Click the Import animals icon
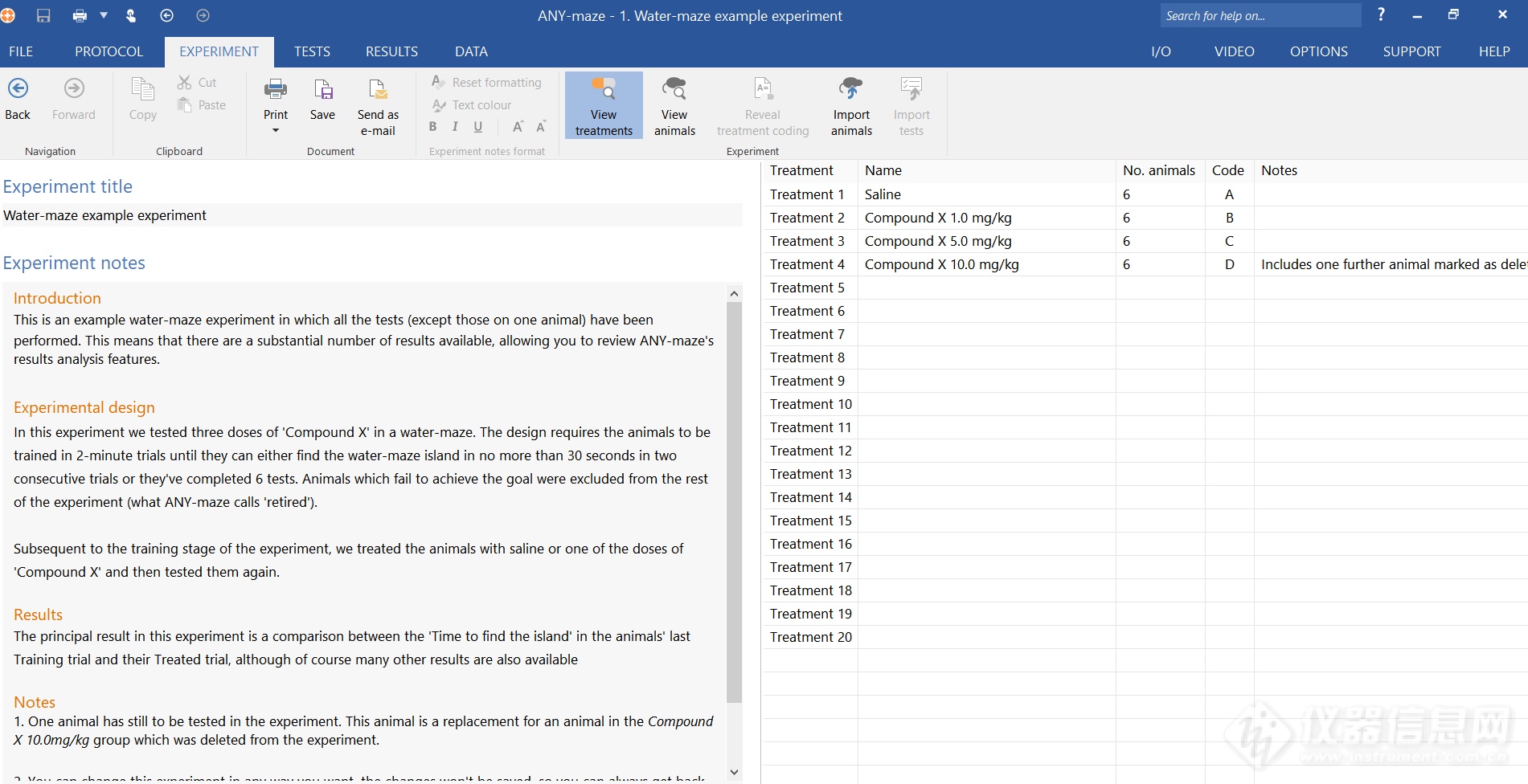1528x784 pixels. click(851, 89)
